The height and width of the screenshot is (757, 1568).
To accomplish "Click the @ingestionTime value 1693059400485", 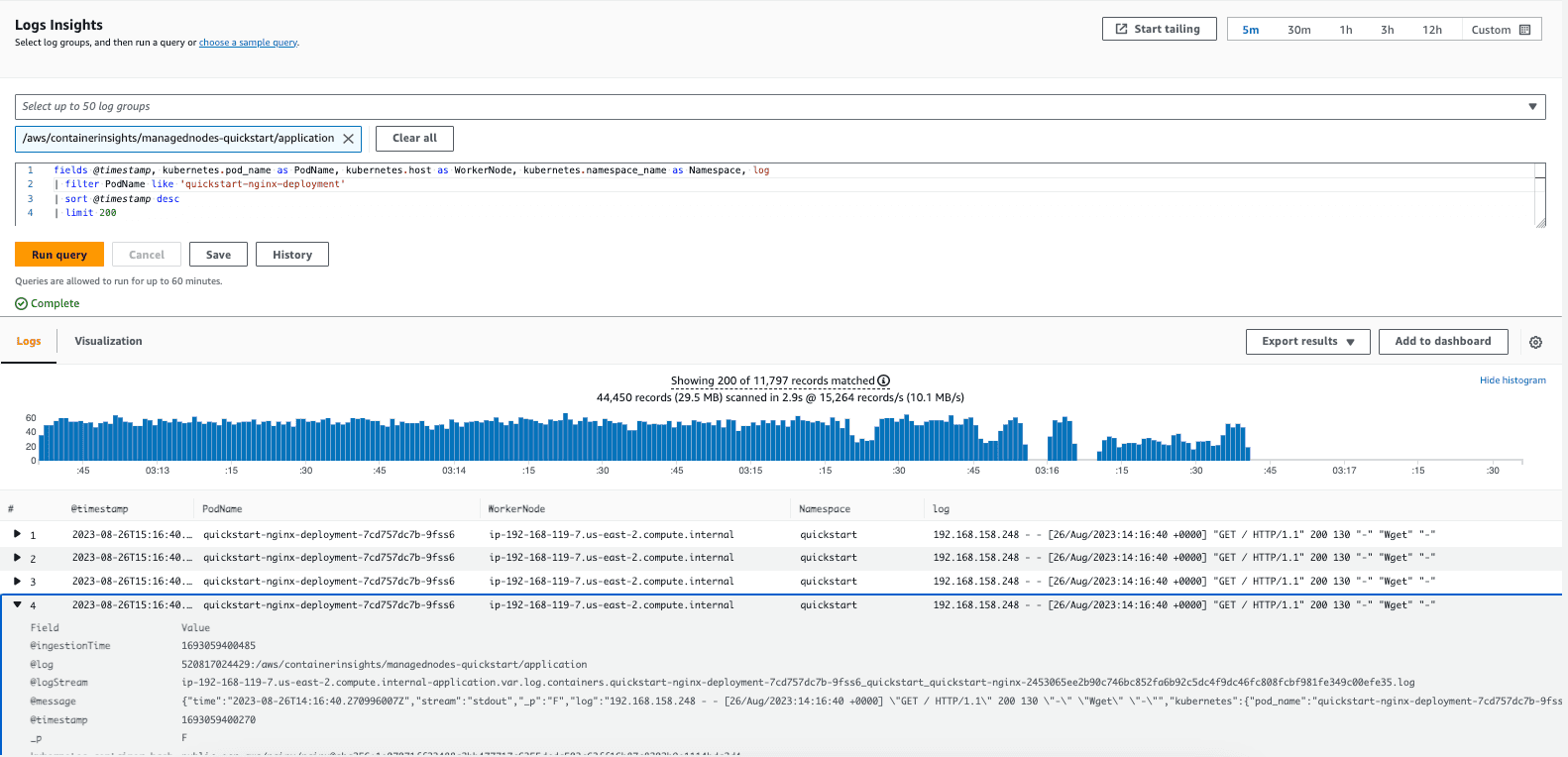I will point(218,646).
